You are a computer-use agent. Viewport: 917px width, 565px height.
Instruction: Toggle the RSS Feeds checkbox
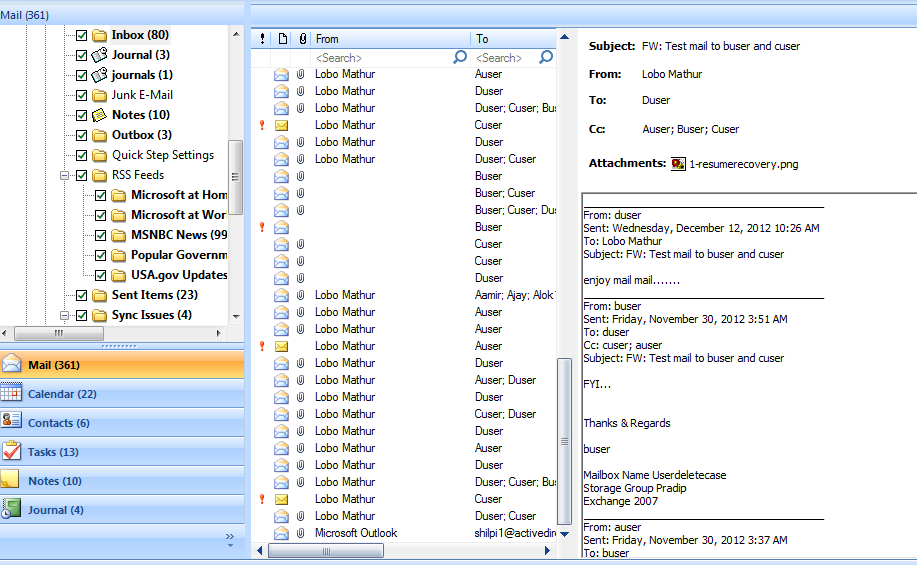(x=82, y=175)
